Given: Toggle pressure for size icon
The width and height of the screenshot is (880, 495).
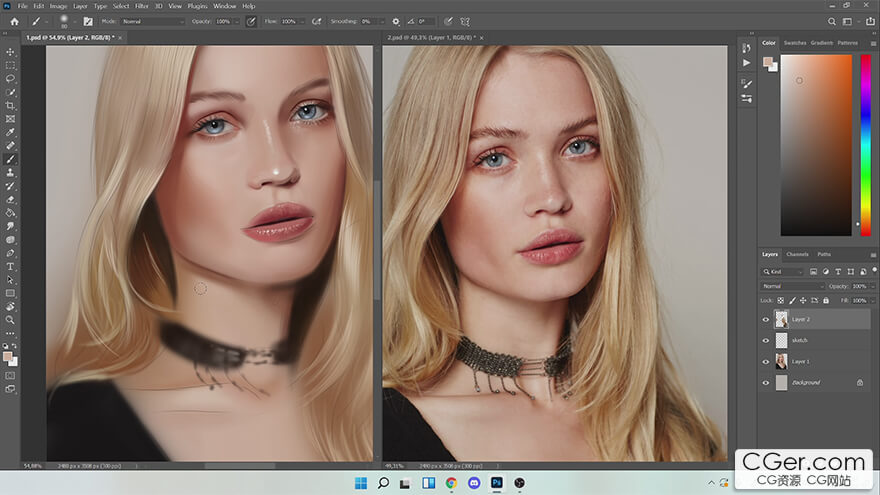Looking at the screenshot, I should (x=448, y=21).
